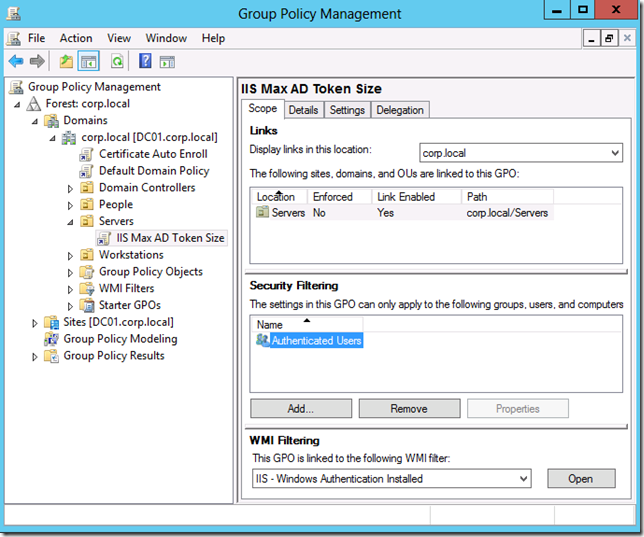Click the Refresh toolbar icon
Screen dimensions: 644x537
click(117, 62)
